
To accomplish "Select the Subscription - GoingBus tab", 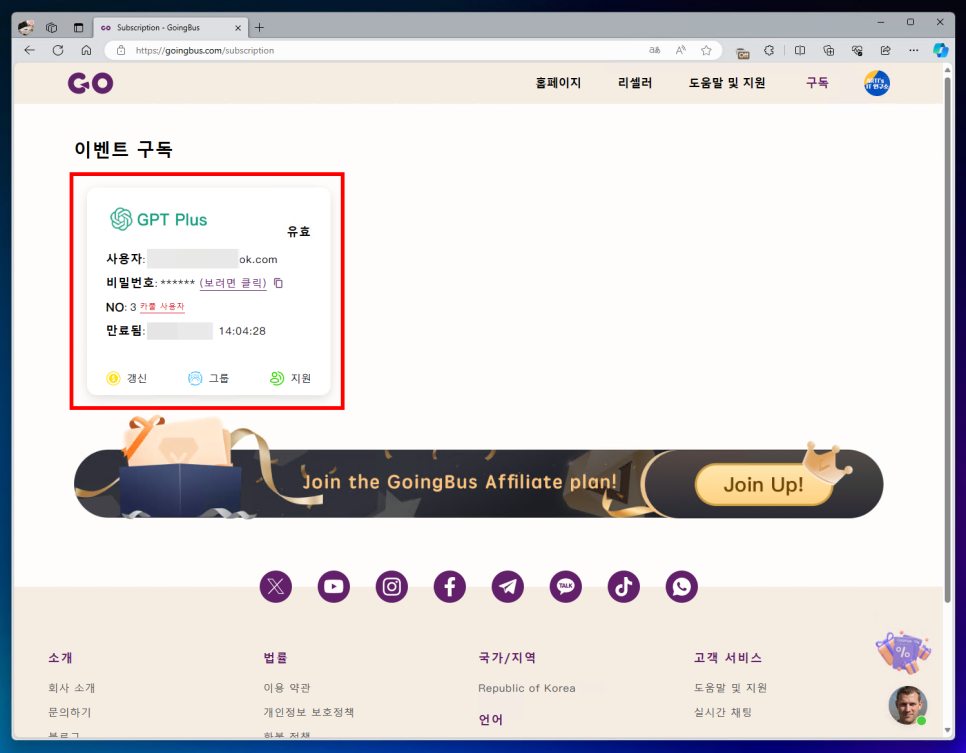I will 171,28.
